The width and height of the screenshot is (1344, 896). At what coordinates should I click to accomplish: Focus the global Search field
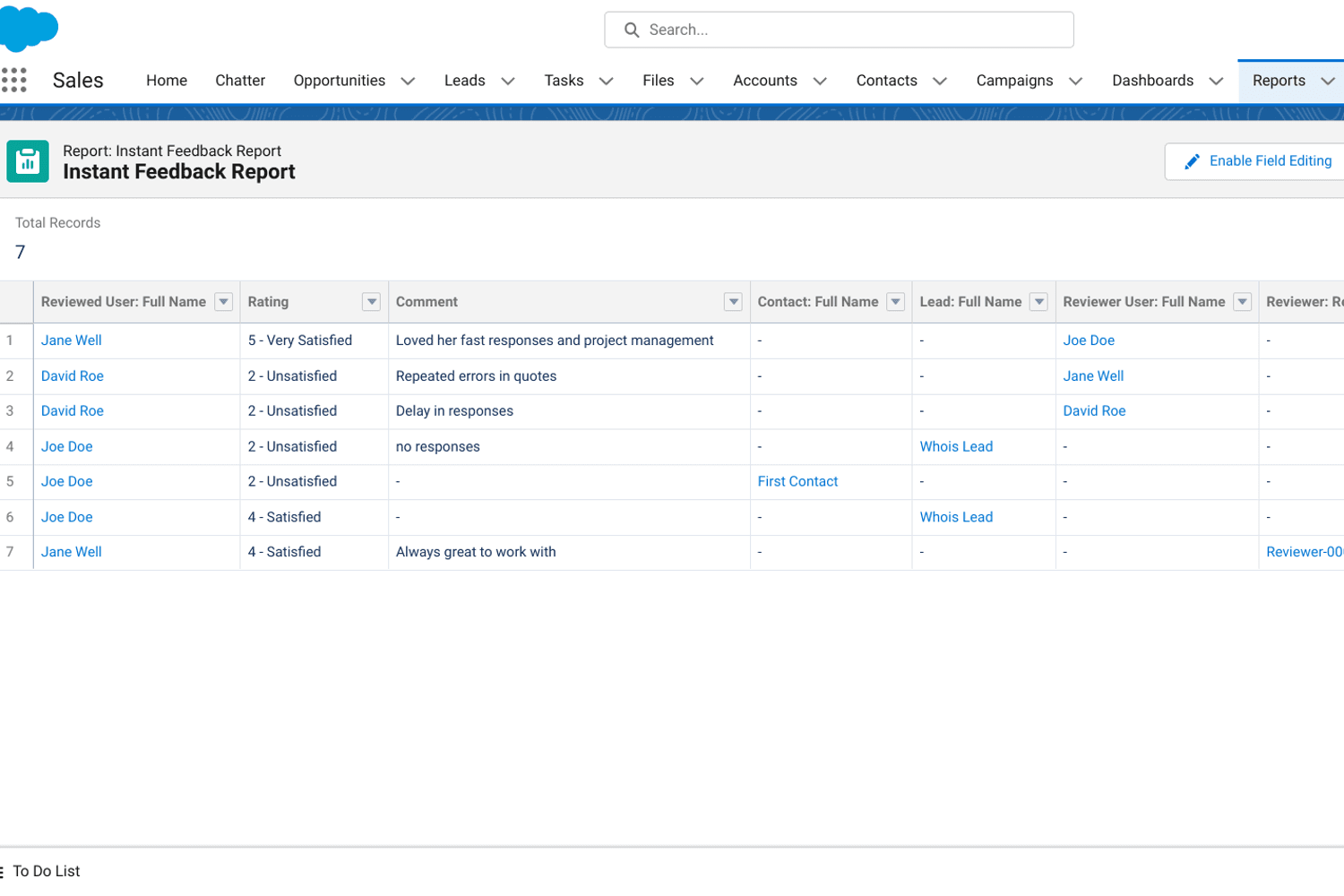(x=839, y=30)
